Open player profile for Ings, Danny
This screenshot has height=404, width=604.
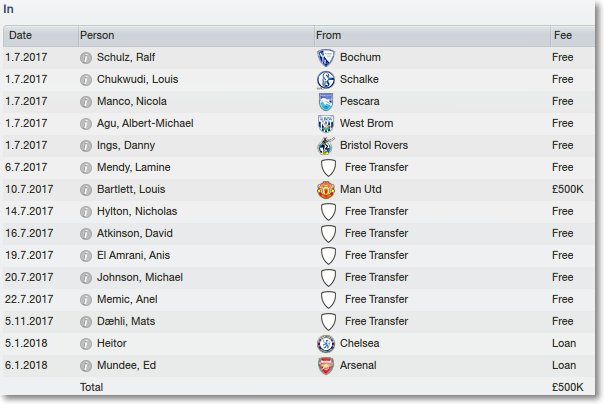point(126,146)
